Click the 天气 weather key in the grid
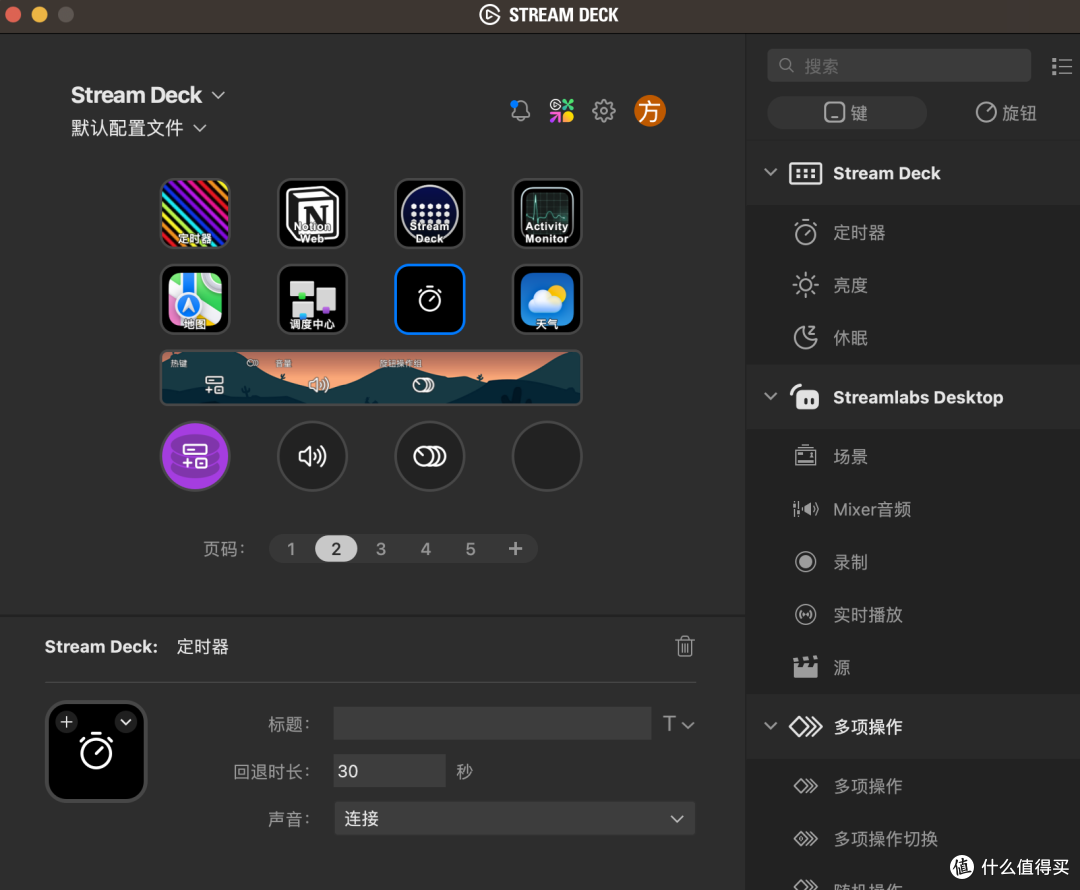Image resolution: width=1080 pixels, height=890 pixels. click(x=547, y=299)
